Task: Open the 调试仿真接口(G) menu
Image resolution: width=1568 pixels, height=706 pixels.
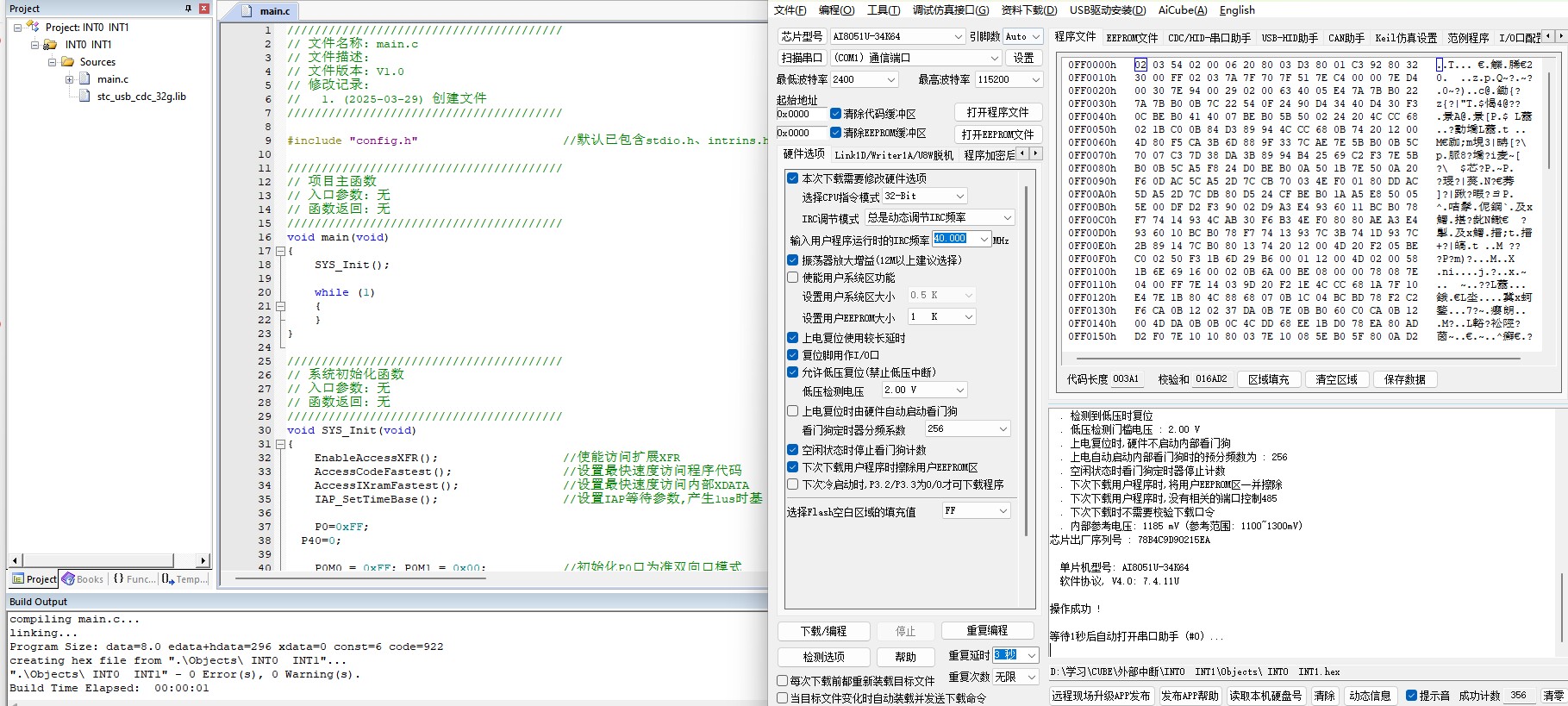Action: click(951, 10)
